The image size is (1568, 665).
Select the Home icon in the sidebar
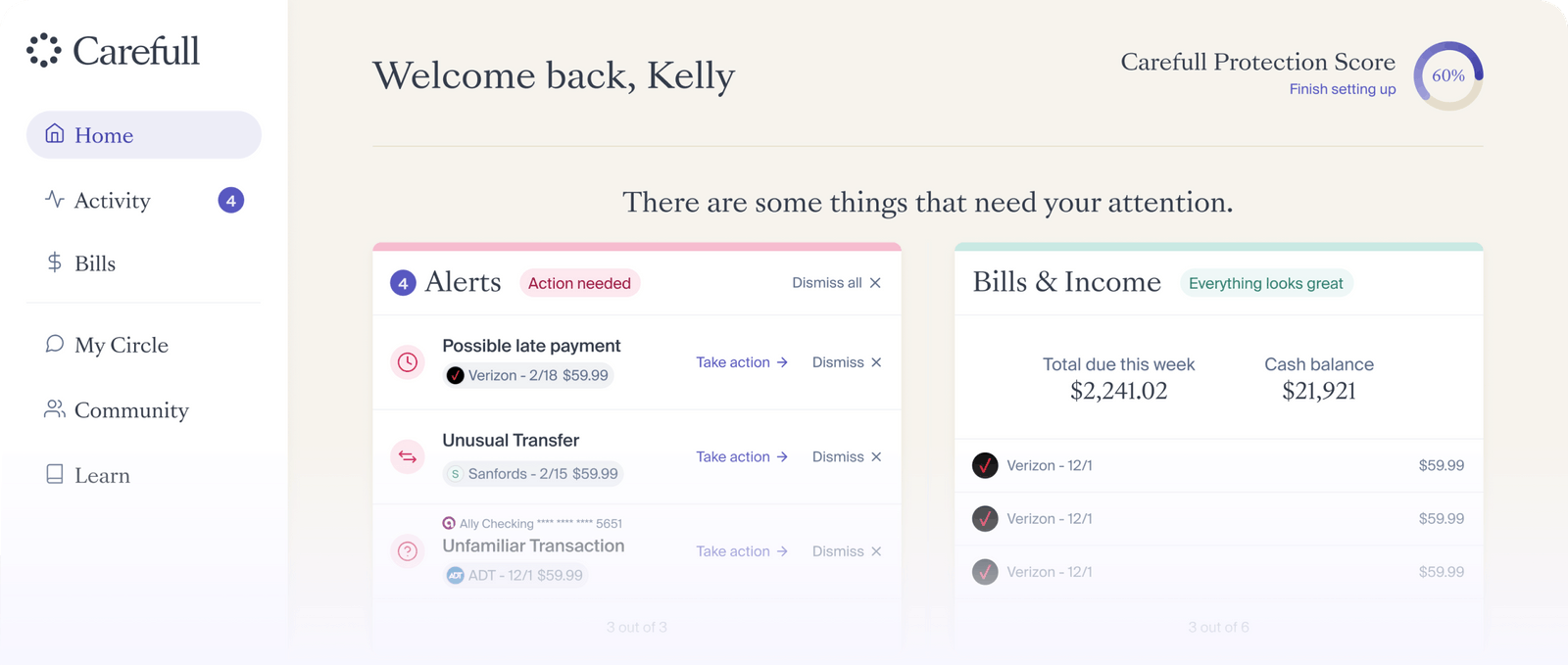[x=55, y=135]
